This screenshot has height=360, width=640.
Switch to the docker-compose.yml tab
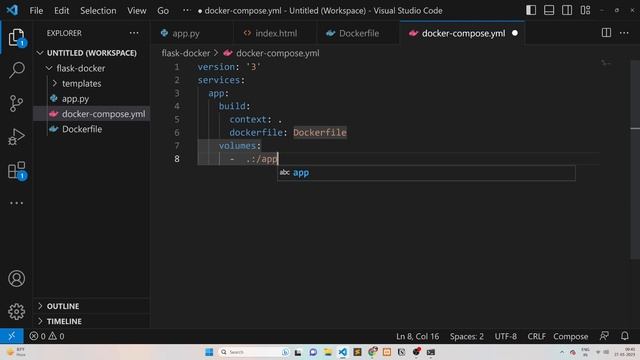coord(457,33)
